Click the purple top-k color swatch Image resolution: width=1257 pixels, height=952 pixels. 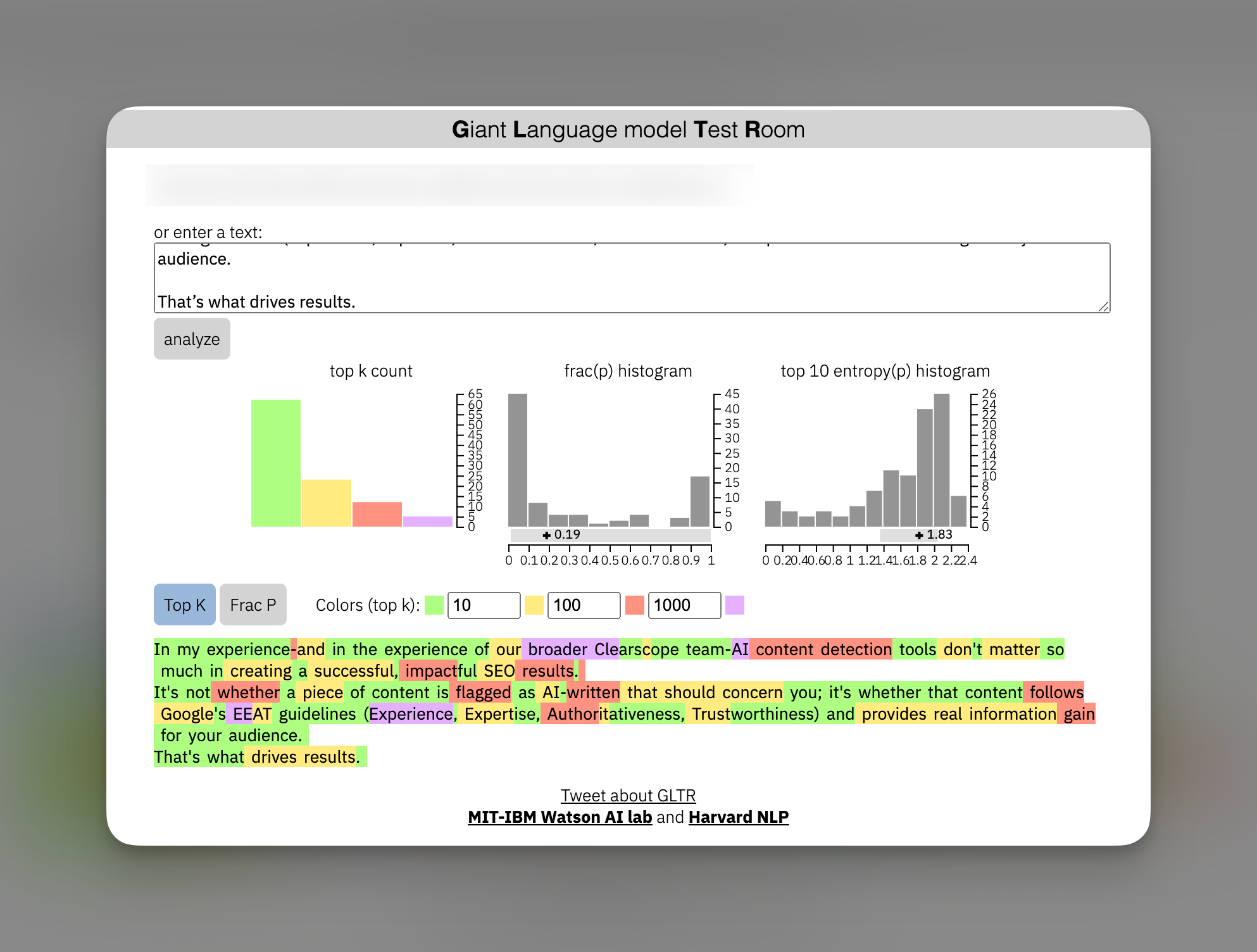tap(734, 605)
